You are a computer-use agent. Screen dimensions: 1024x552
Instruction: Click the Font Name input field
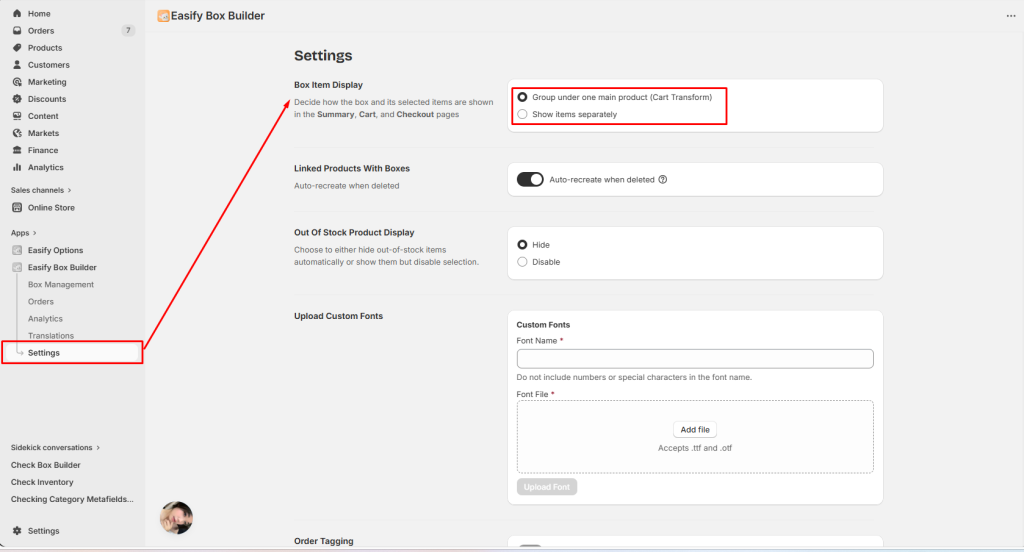tap(695, 359)
